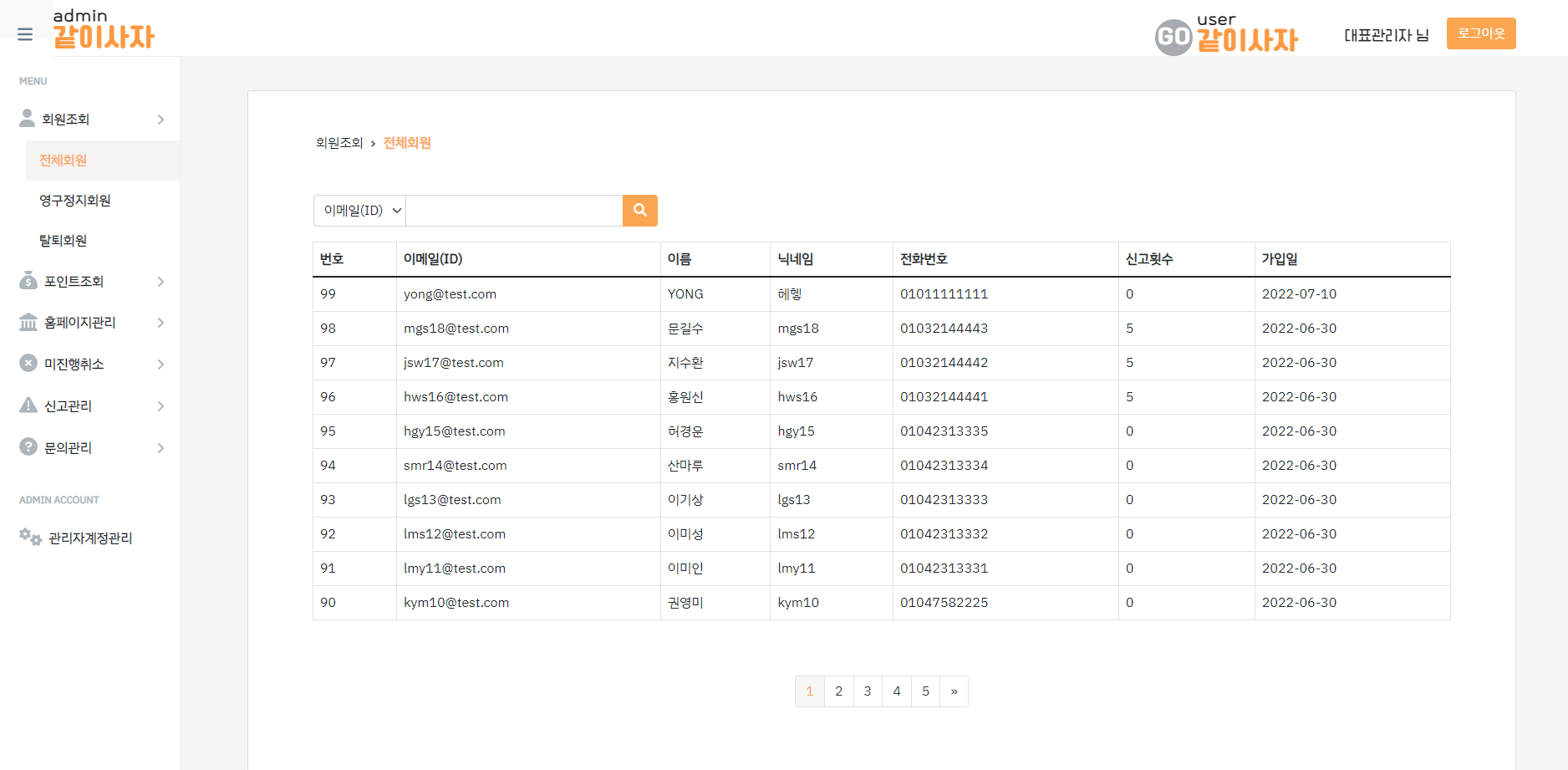The height and width of the screenshot is (770, 1568).
Task: Click nickname 헤헿 in row 99
Action: pyautogui.click(x=790, y=294)
